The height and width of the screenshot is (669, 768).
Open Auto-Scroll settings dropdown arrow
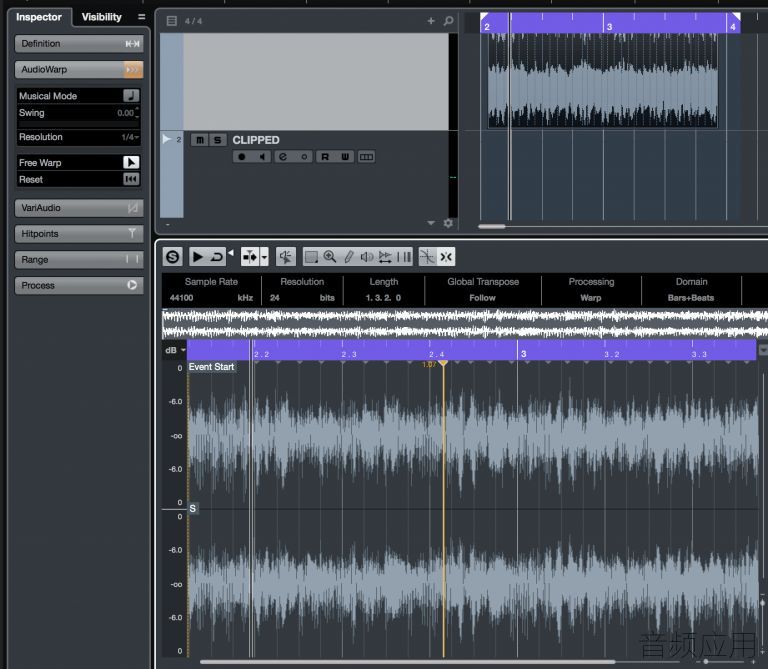coord(264,257)
